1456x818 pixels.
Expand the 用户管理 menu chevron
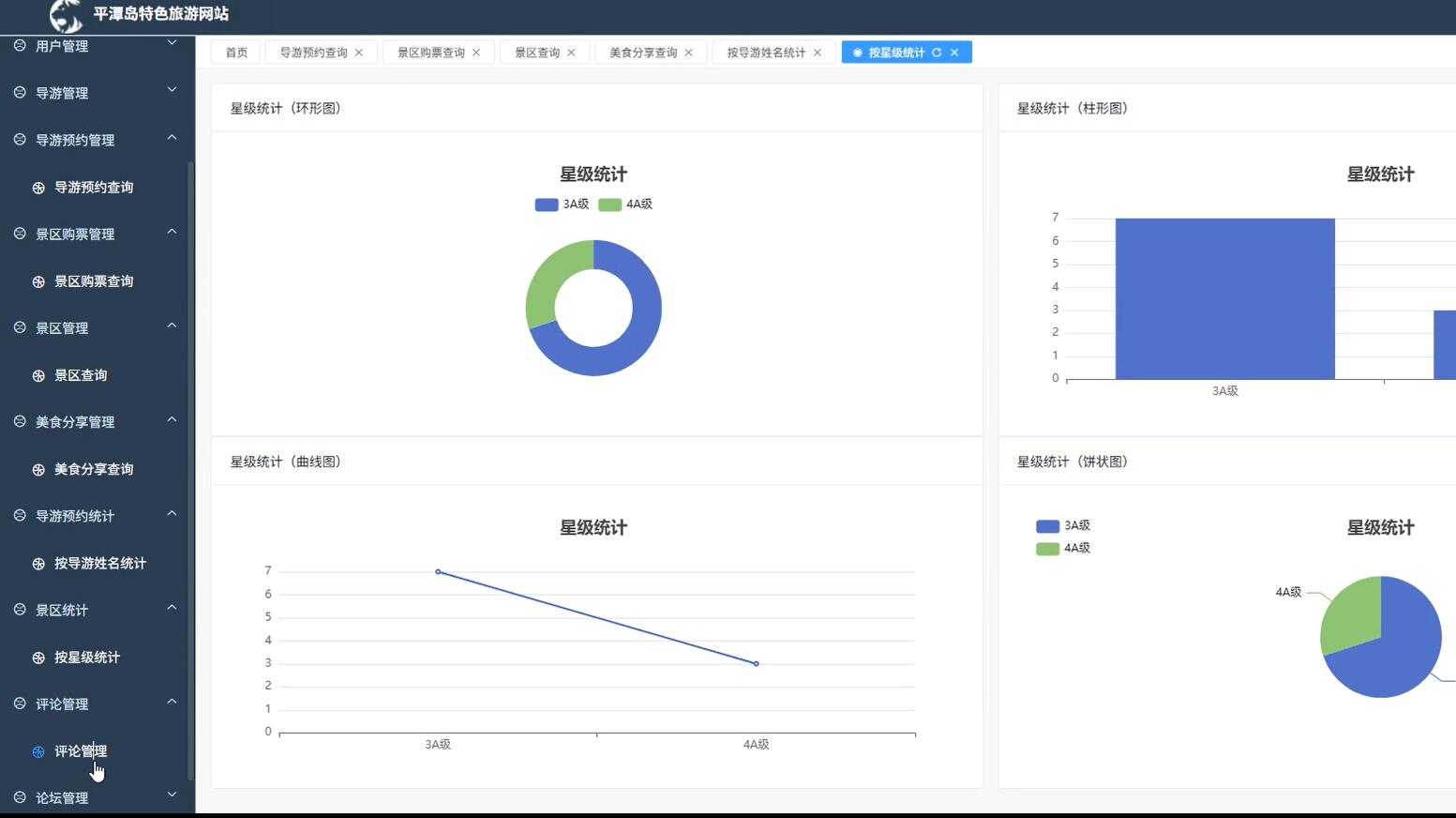(172, 43)
